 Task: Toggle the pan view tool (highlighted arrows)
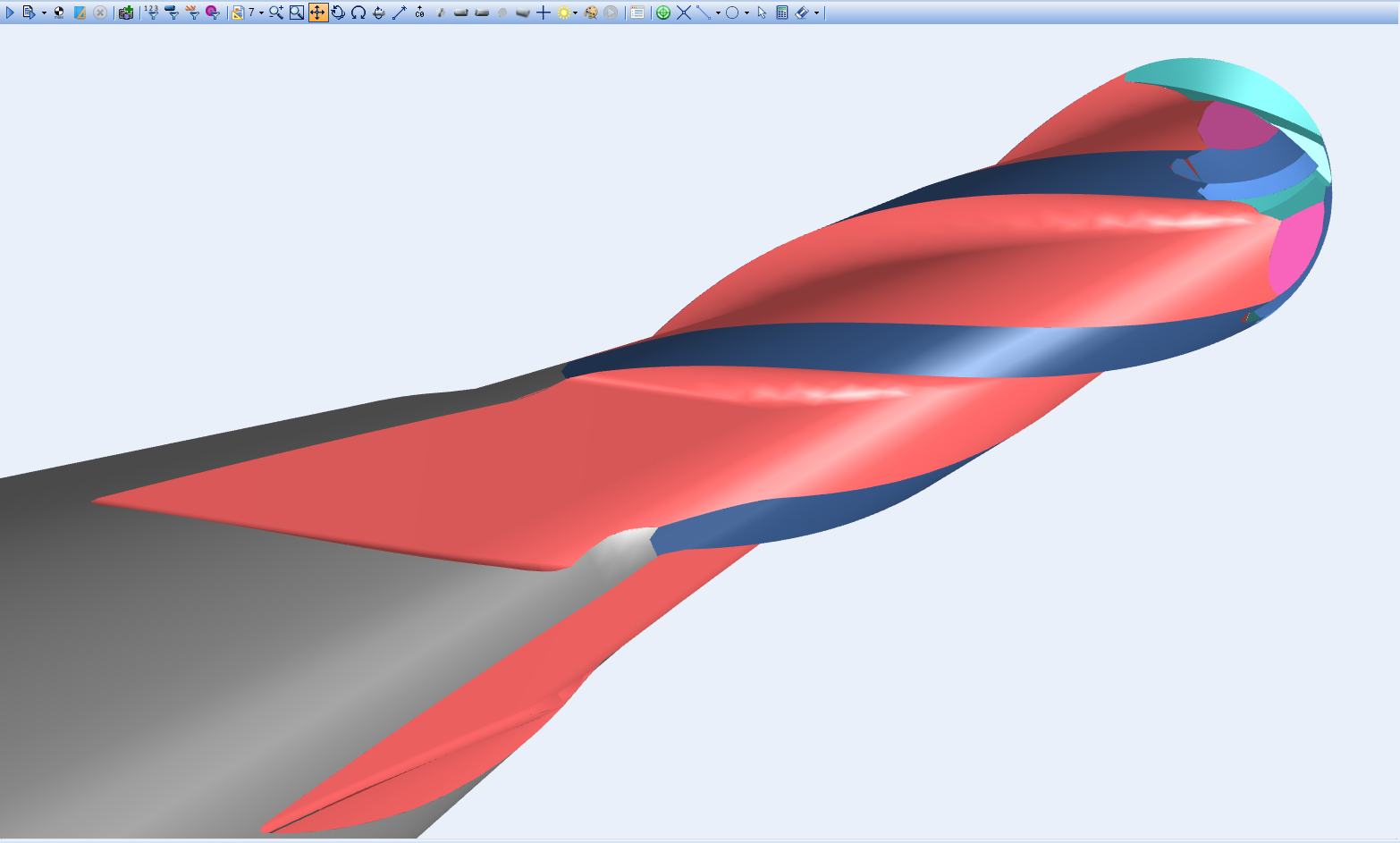(x=317, y=13)
